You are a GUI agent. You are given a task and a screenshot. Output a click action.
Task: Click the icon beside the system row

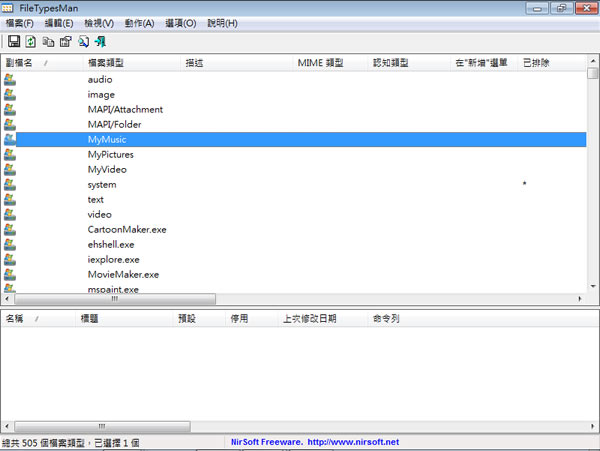coord(10,184)
